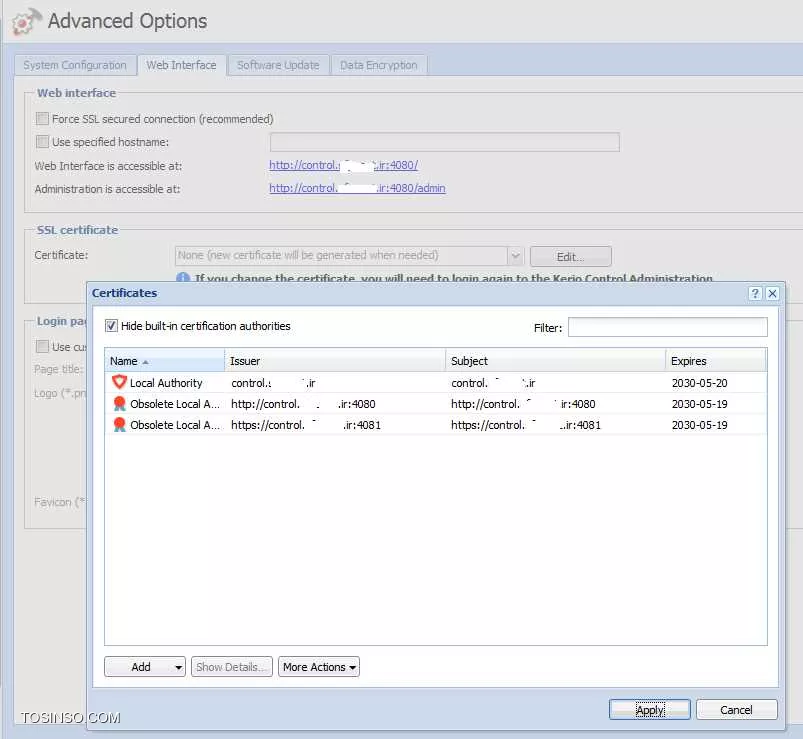Click the Subject column header
Screen dimensions: 803x739
tap(556, 361)
